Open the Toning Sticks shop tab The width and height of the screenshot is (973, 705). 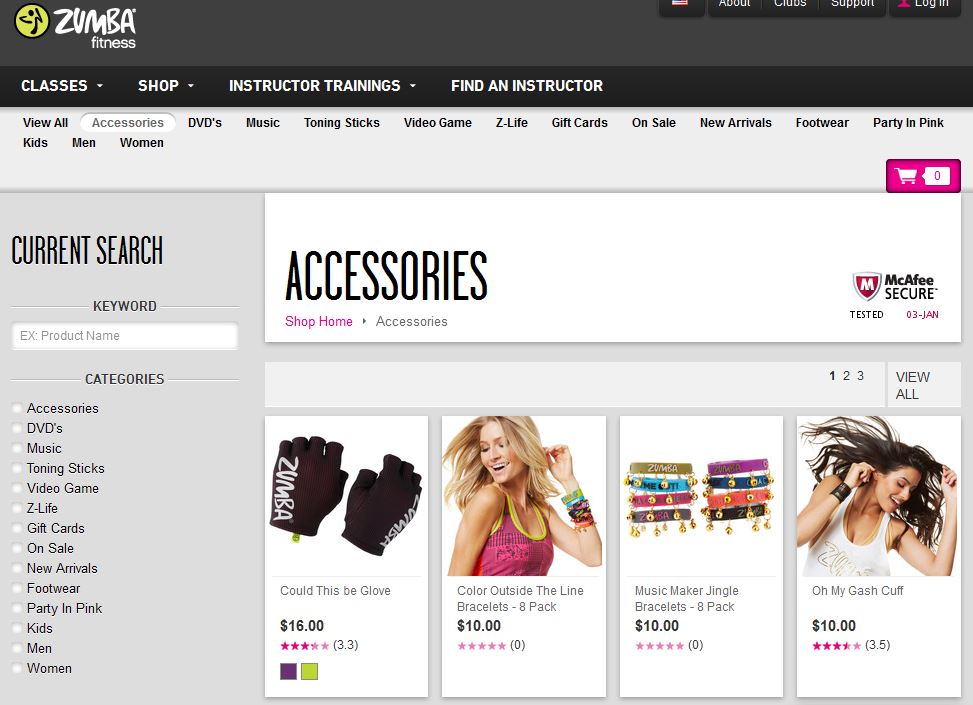click(341, 123)
